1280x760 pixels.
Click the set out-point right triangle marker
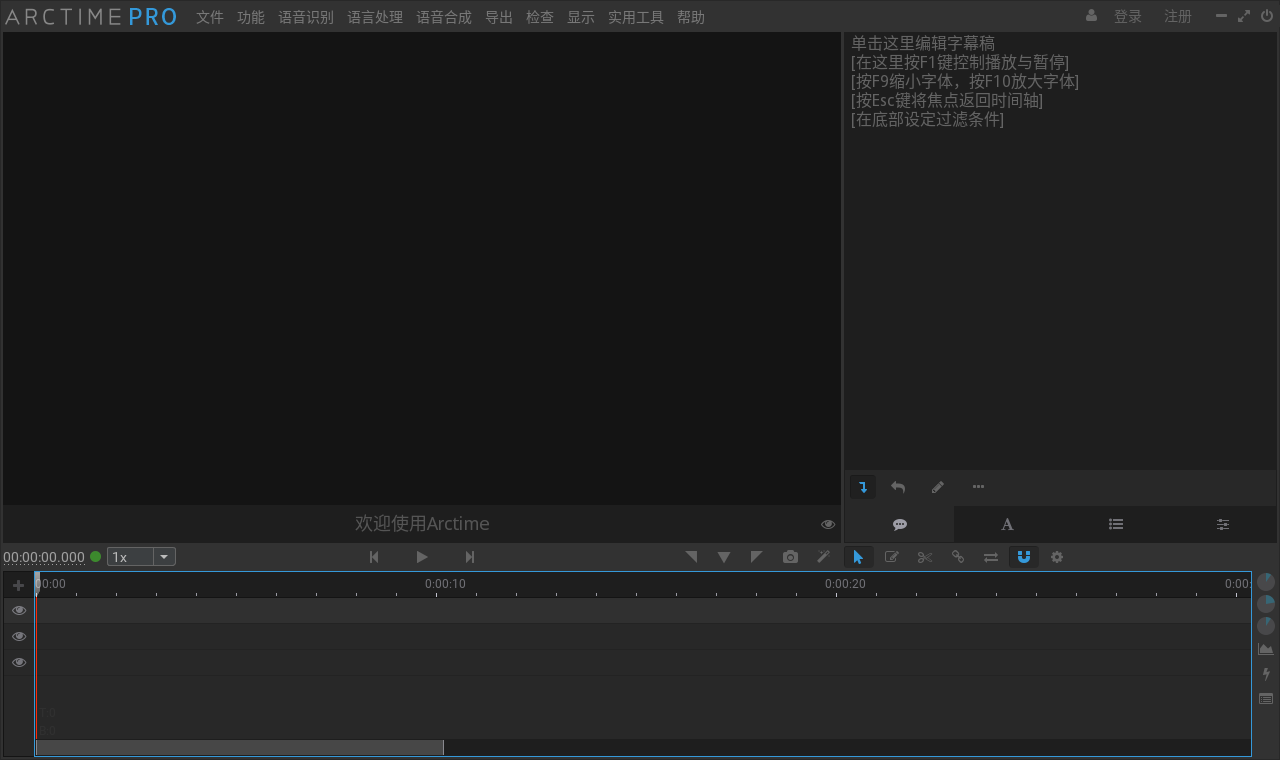click(757, 557)
